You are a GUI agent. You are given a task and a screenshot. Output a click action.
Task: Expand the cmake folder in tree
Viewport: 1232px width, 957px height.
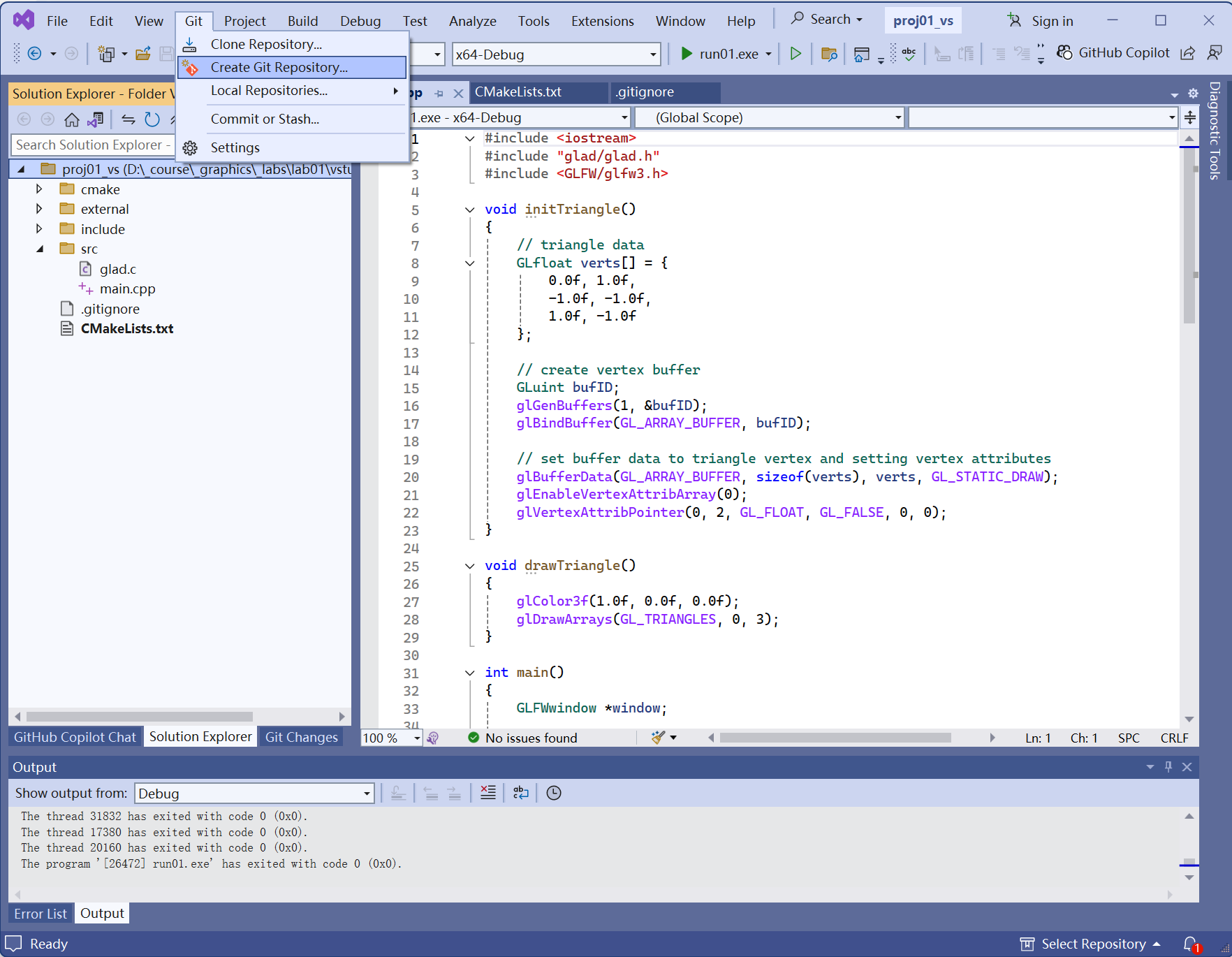[39, 189]
